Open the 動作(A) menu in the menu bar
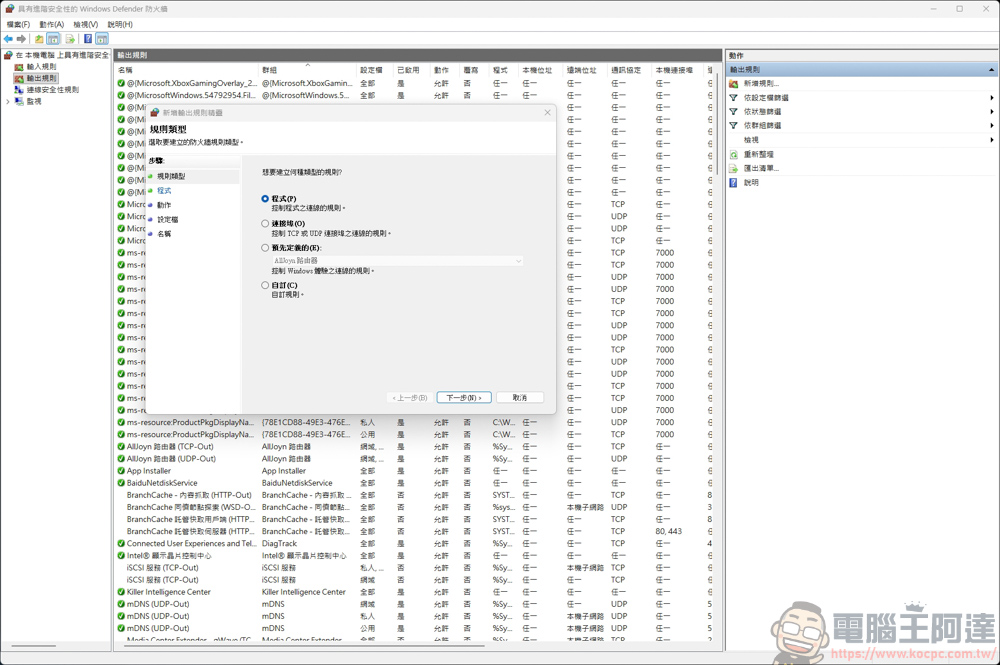 pos(52,24)
